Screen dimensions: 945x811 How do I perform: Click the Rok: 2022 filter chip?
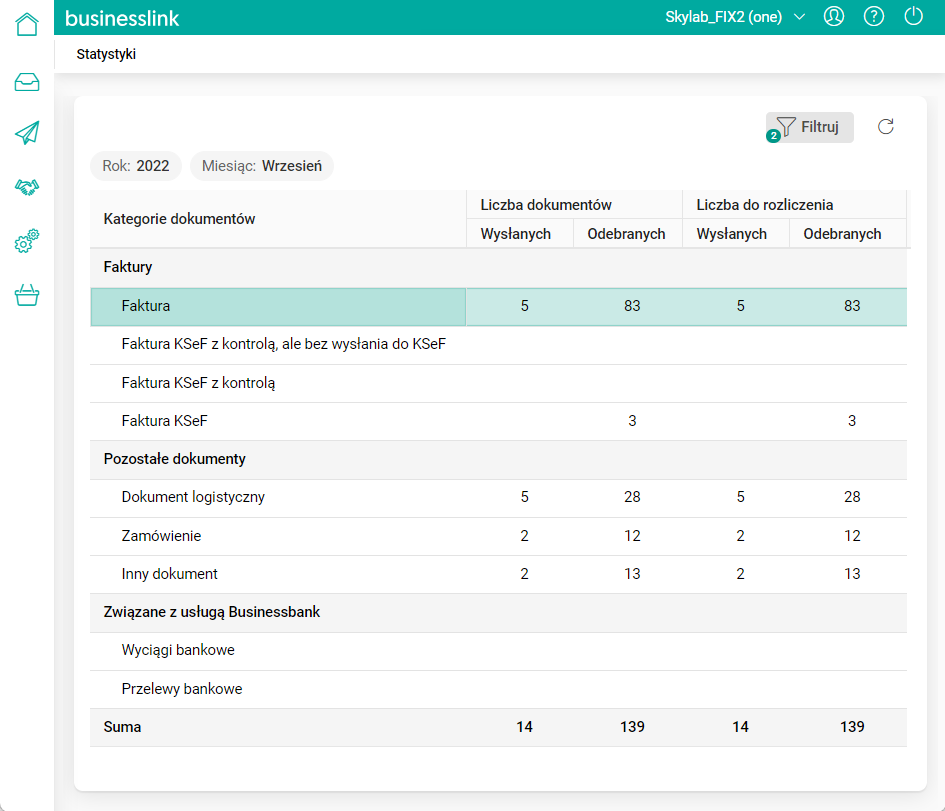[x=136, y=166]
